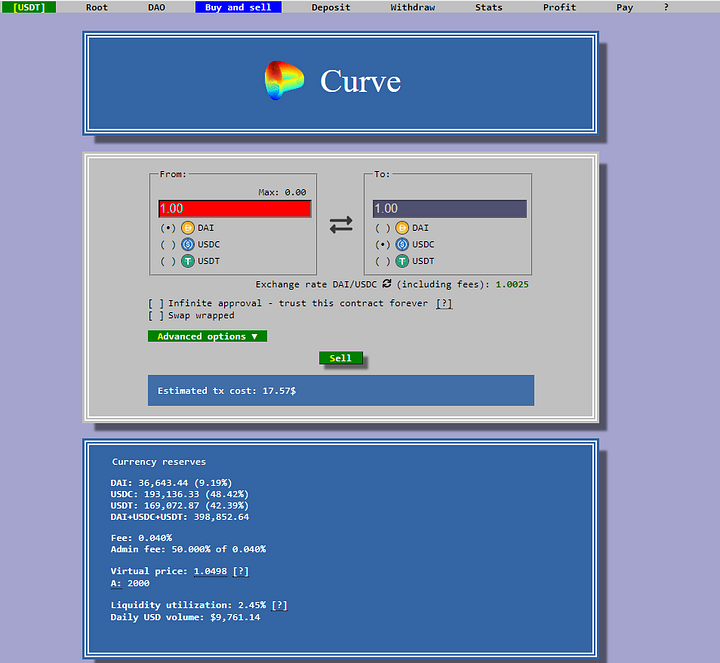
Task: Click DAI+USDC+USDT: 398,852.64 total line
Action: (180, 517)
